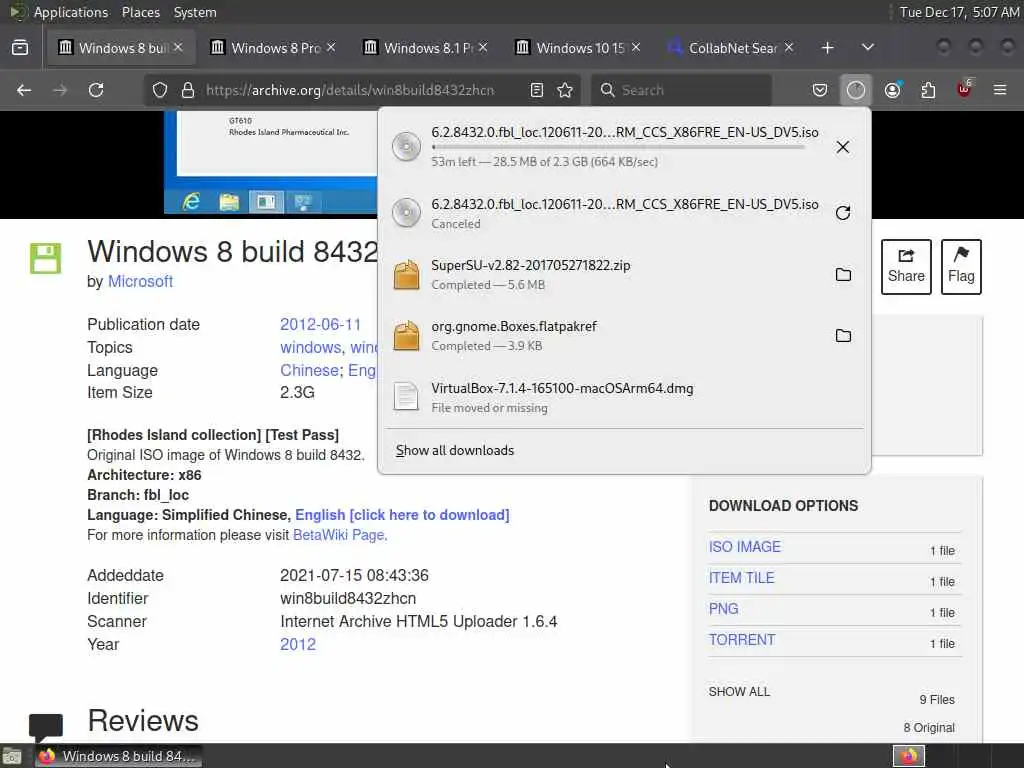Show SuperSU zip in folder

pyautogui.click(x=843, y=274)
